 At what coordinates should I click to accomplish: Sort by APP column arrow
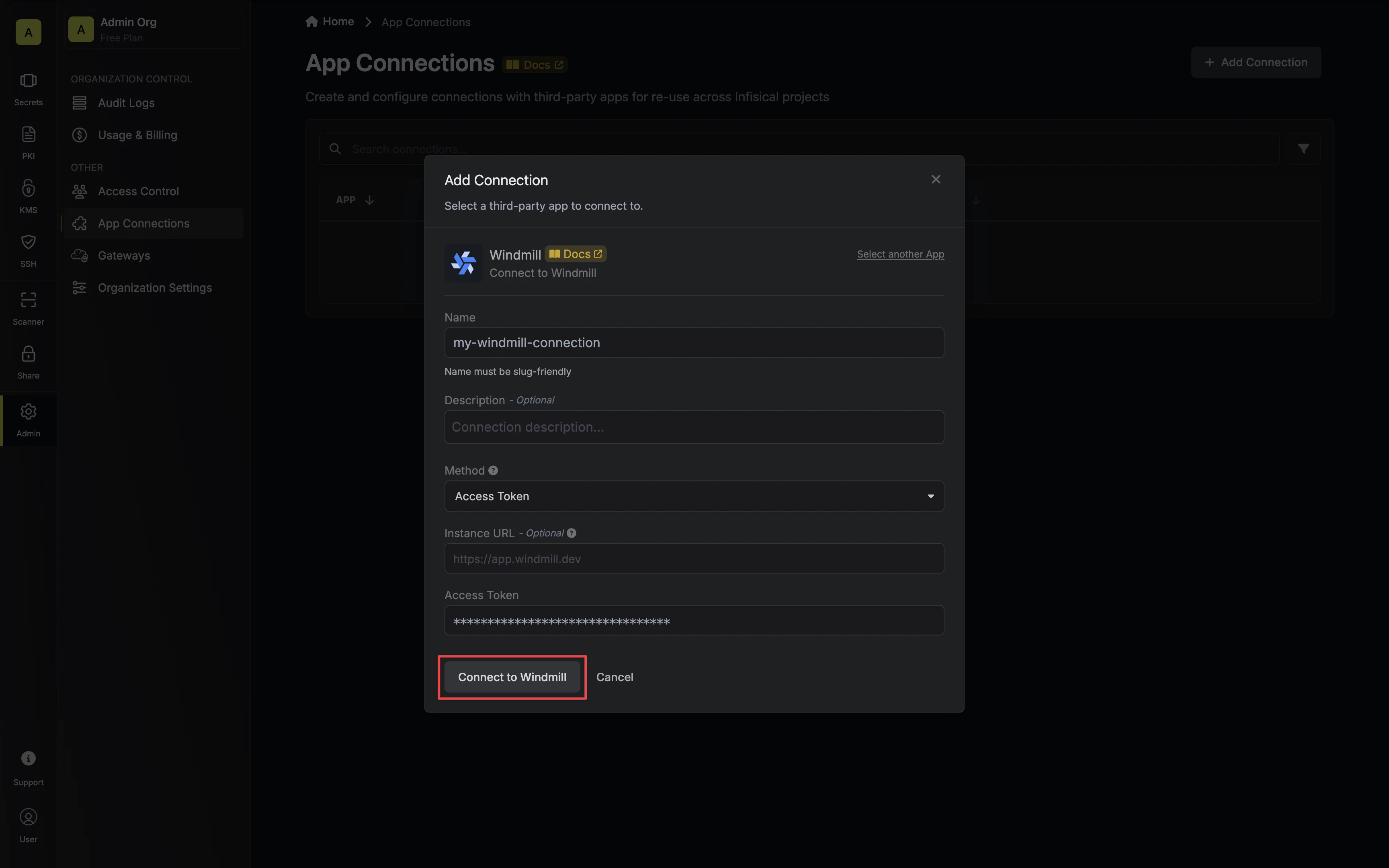point(370,200)
